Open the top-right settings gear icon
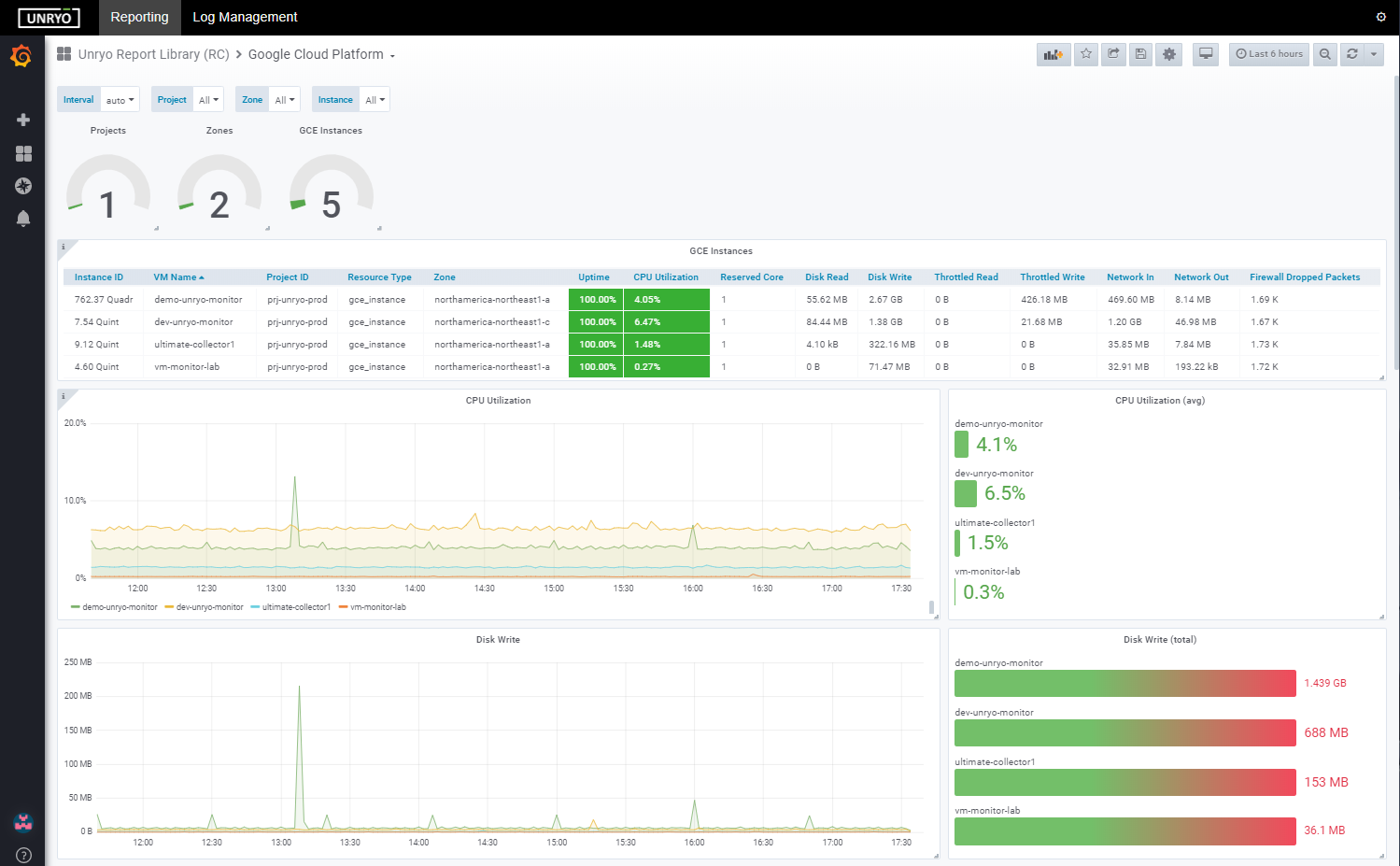 pos(1381,17)
